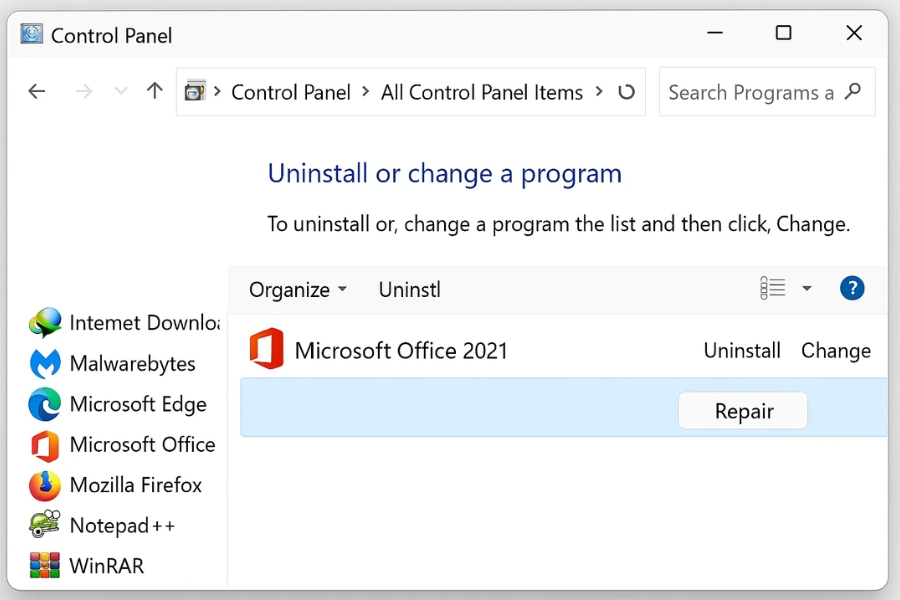Click the Internet Download Manager icon

click(45, 323)
